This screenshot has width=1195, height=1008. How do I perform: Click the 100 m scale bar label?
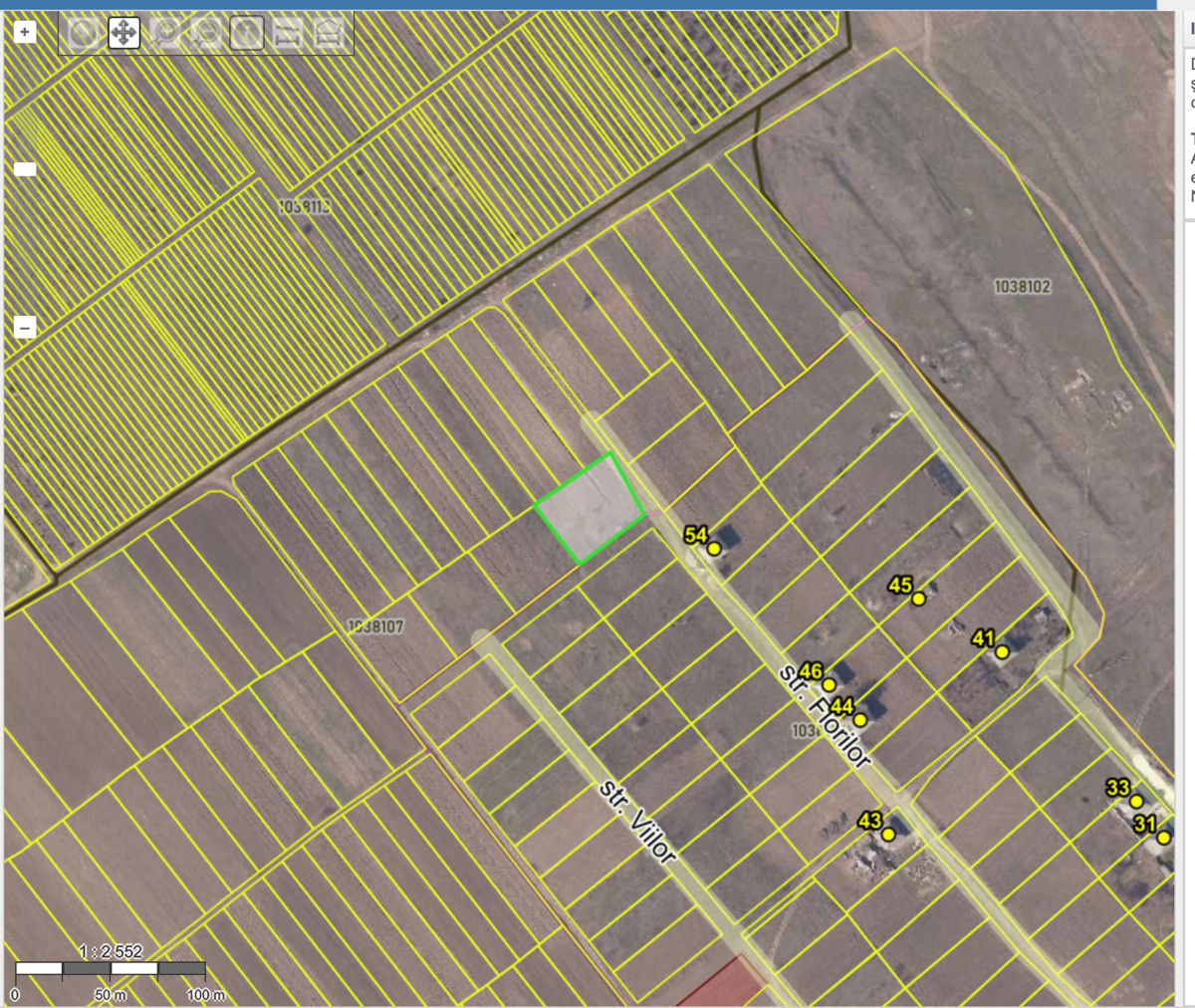point(205,994)
